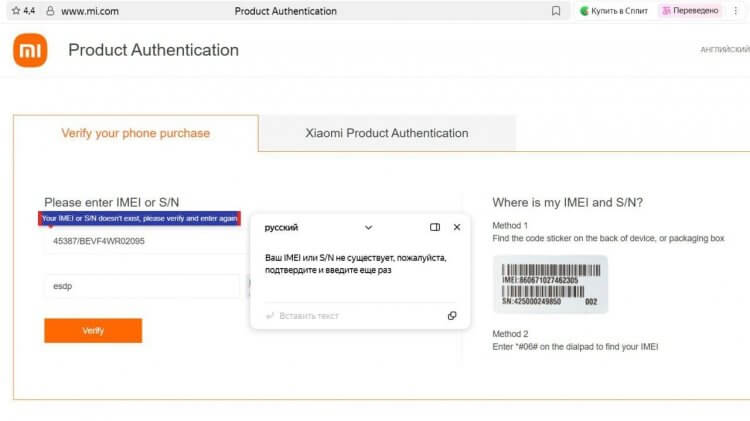Click the bookmark icon in address bar

point(556,11)
